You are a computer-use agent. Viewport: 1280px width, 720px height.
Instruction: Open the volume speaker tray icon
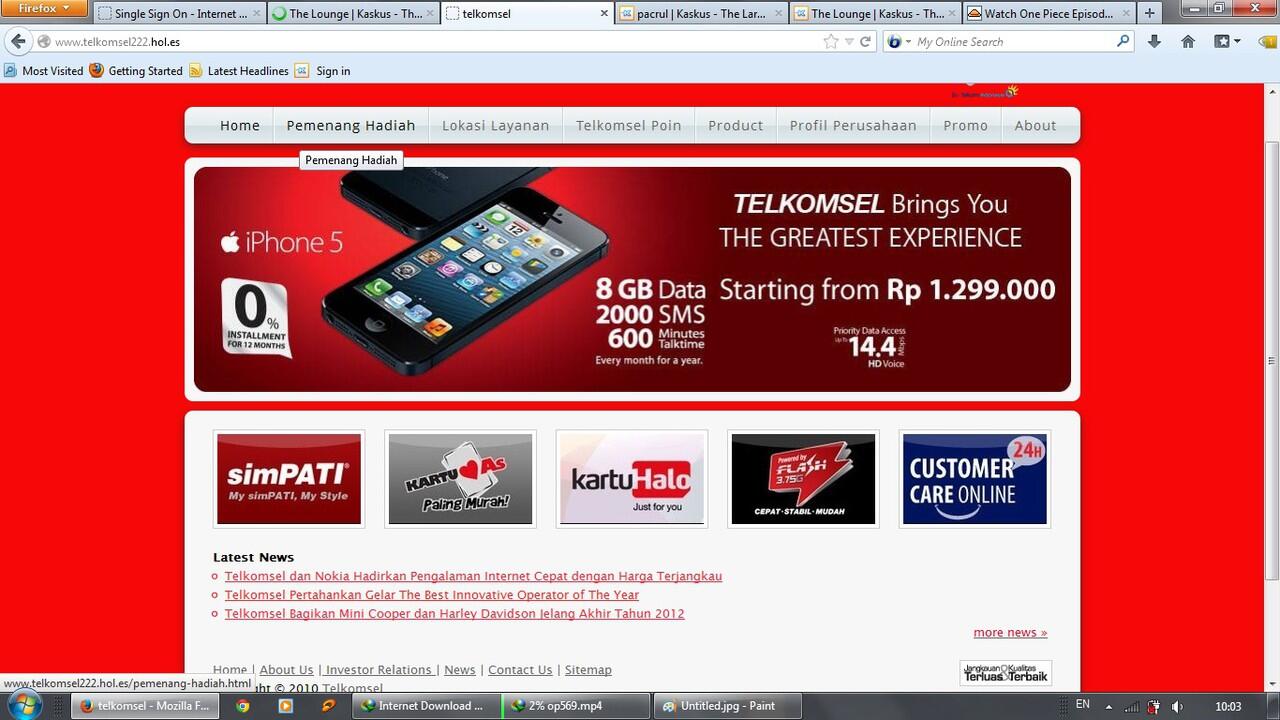pyautogui.click(x=1177, y=706)
